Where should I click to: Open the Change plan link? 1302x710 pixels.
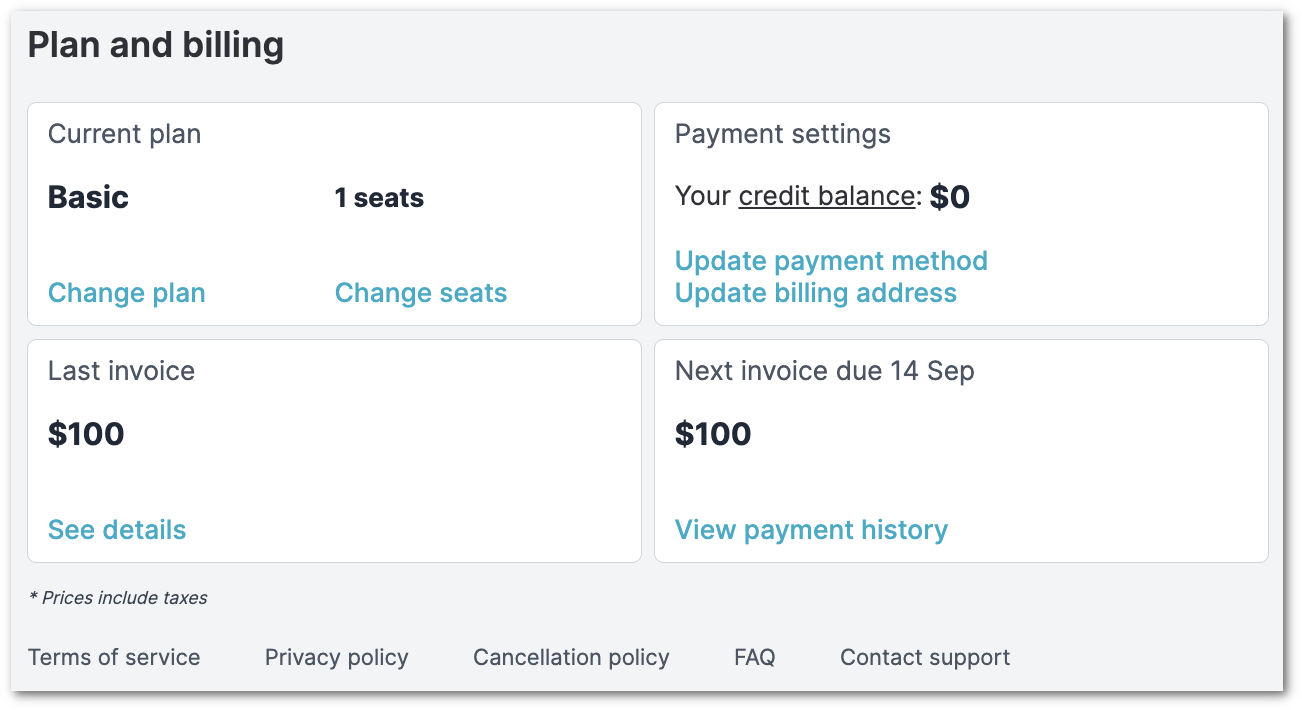tap(127, 293)
